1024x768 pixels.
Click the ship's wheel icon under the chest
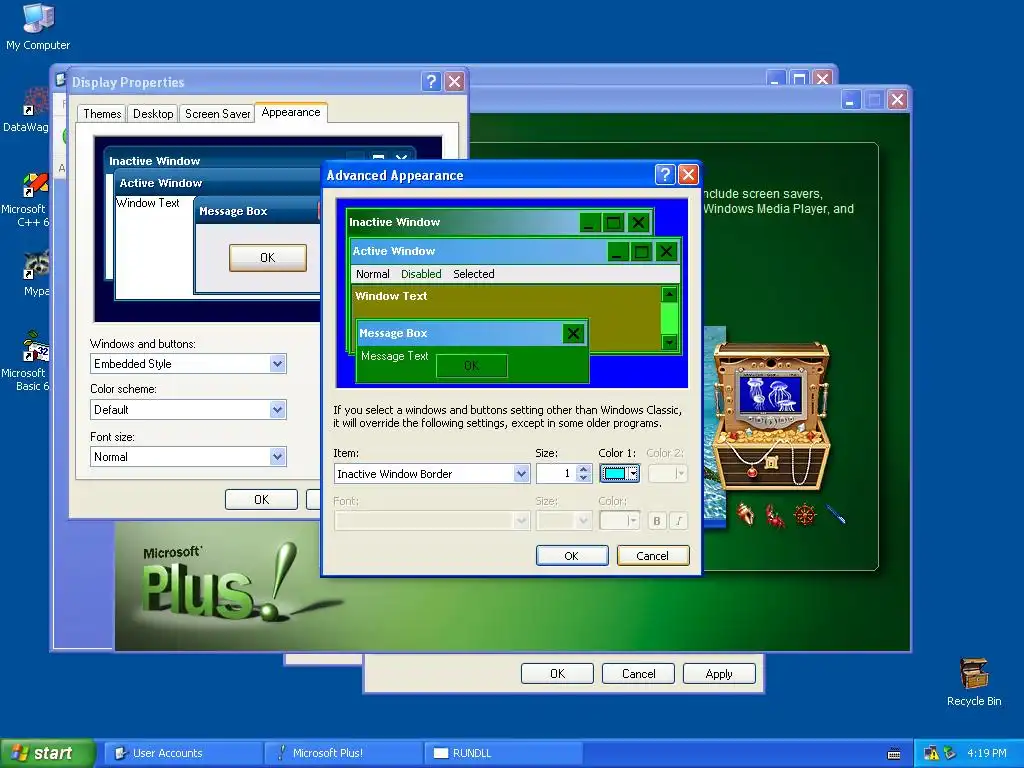coord(805,515)
